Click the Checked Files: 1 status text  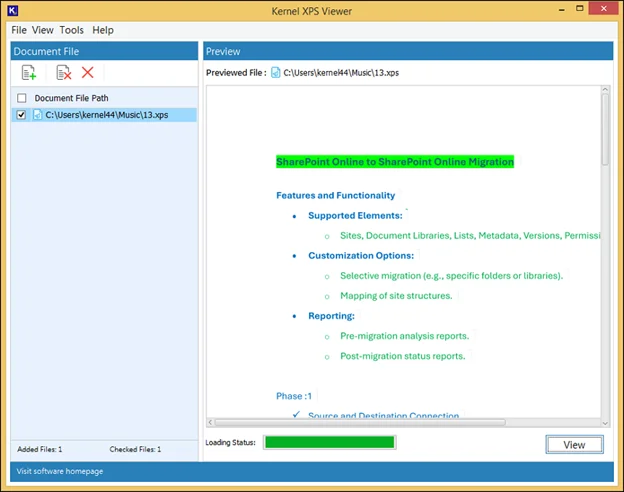click(x=135, y=449)
